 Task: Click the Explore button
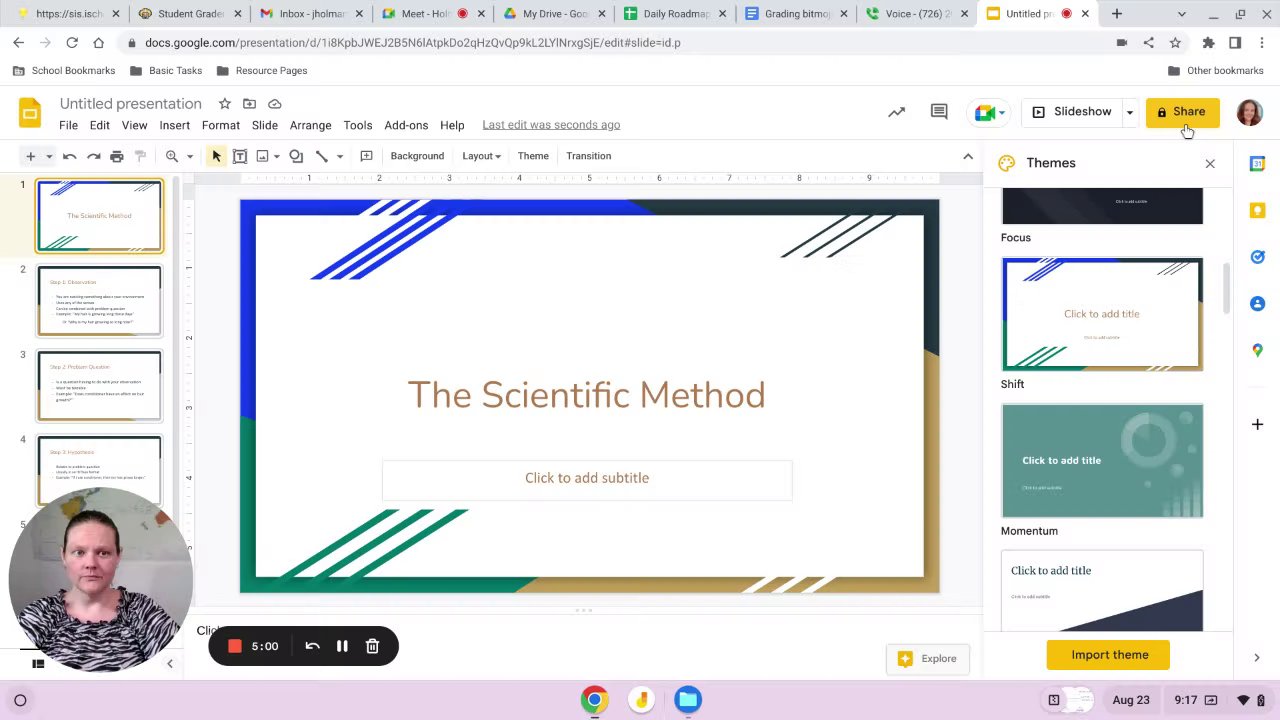tap(928, 658)
